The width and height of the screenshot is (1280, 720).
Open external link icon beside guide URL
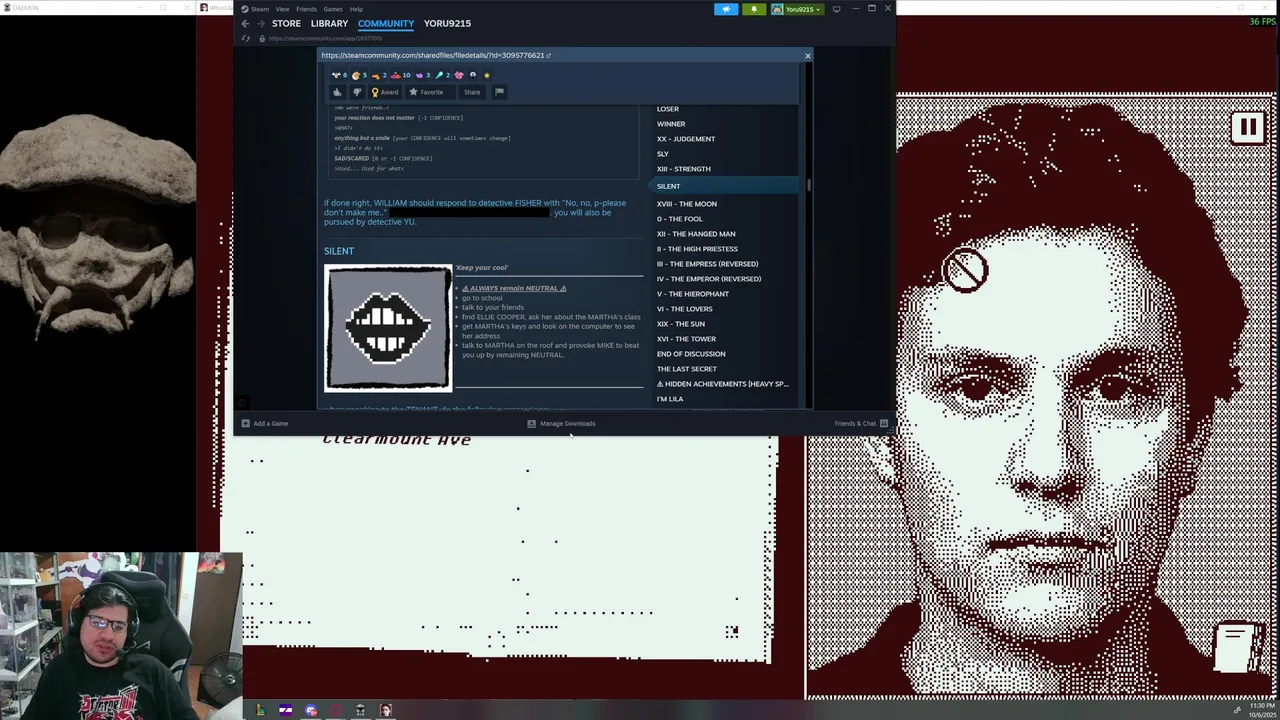pyautogui.click(x=549, y=55)
